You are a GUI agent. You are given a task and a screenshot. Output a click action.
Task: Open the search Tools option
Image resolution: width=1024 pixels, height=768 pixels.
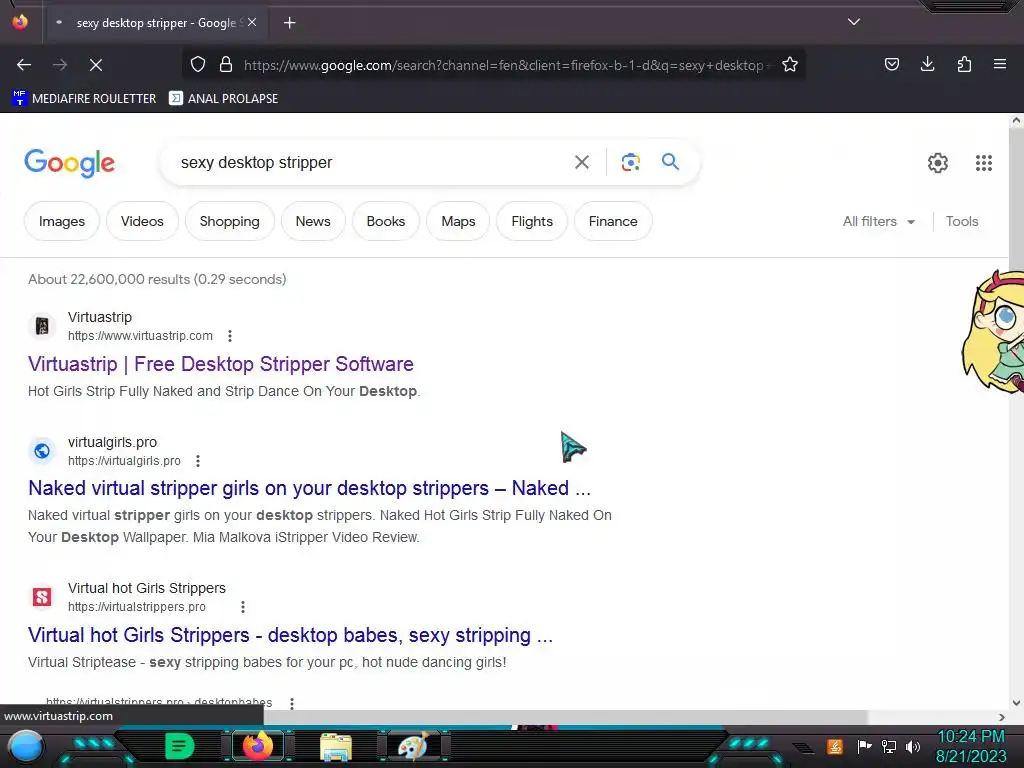click(961, 221)
